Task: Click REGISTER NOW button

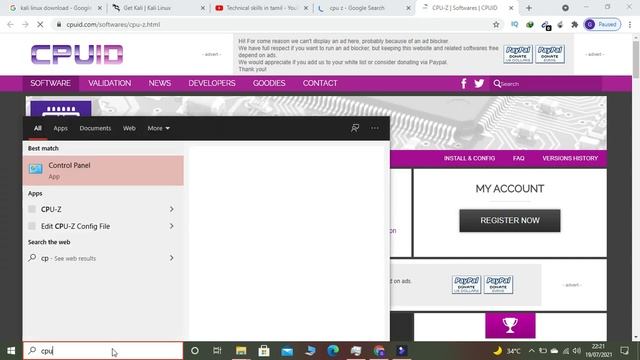Action: (x=510, y=220)
